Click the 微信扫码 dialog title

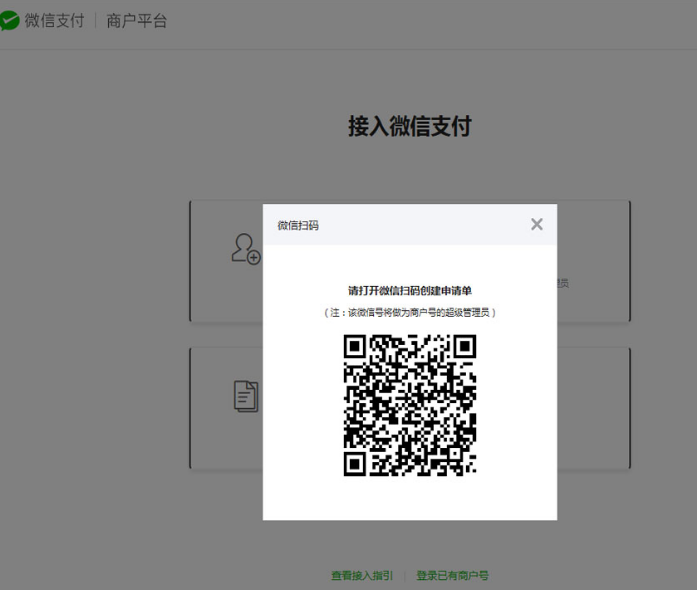tap(298, 225)
